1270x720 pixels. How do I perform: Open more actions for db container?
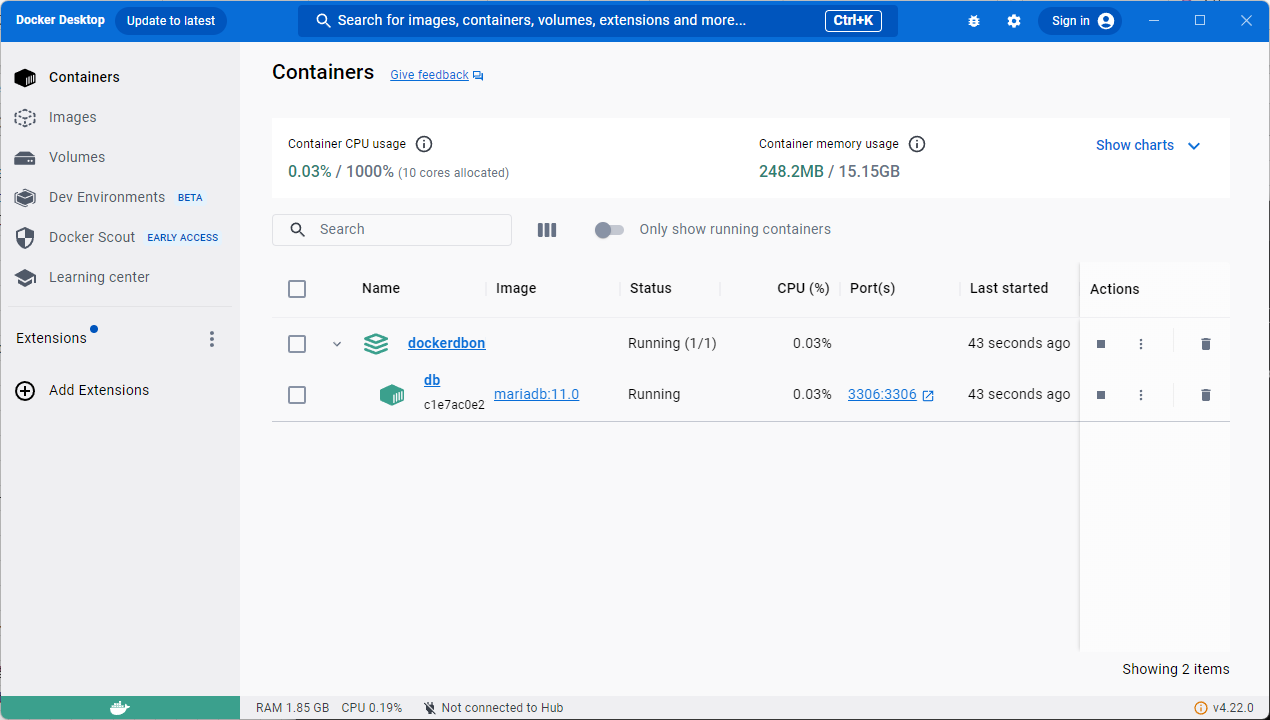click(x=1141, y=395)
